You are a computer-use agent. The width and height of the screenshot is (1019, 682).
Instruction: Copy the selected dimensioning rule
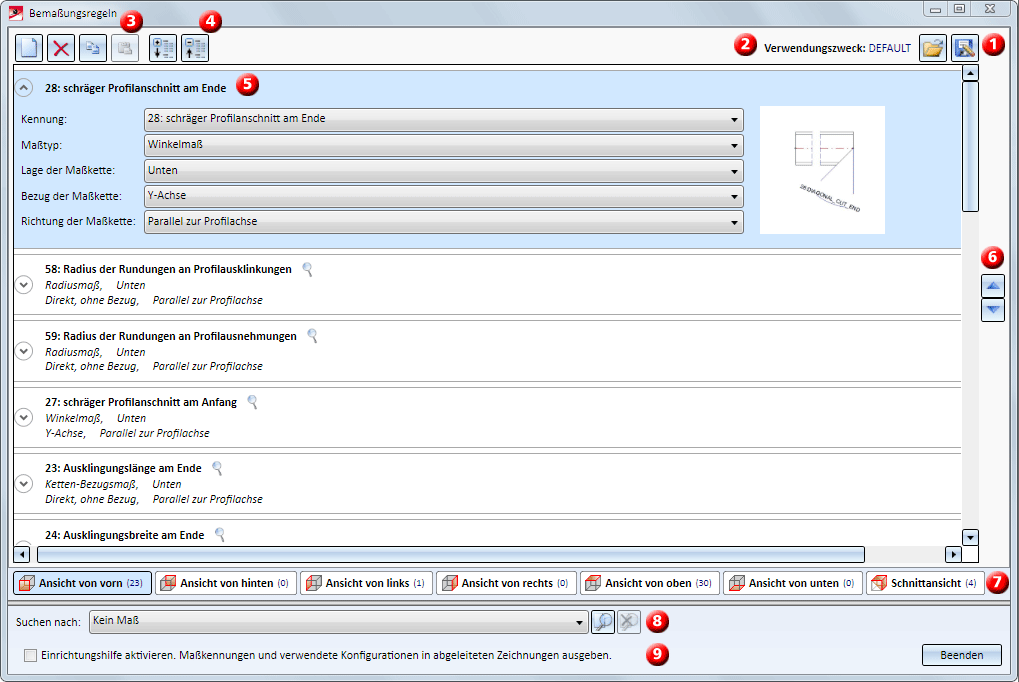93,48
